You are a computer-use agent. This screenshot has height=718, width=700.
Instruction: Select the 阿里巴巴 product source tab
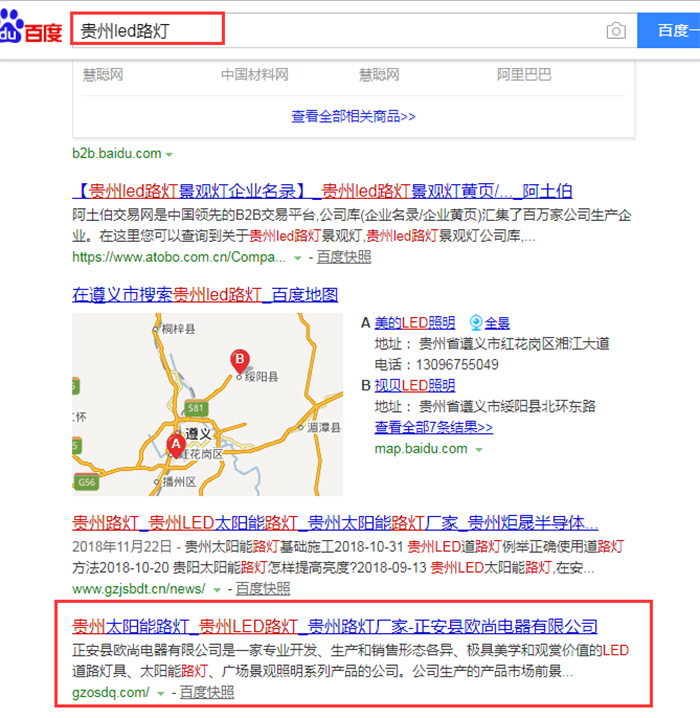[x=523, y=75]
